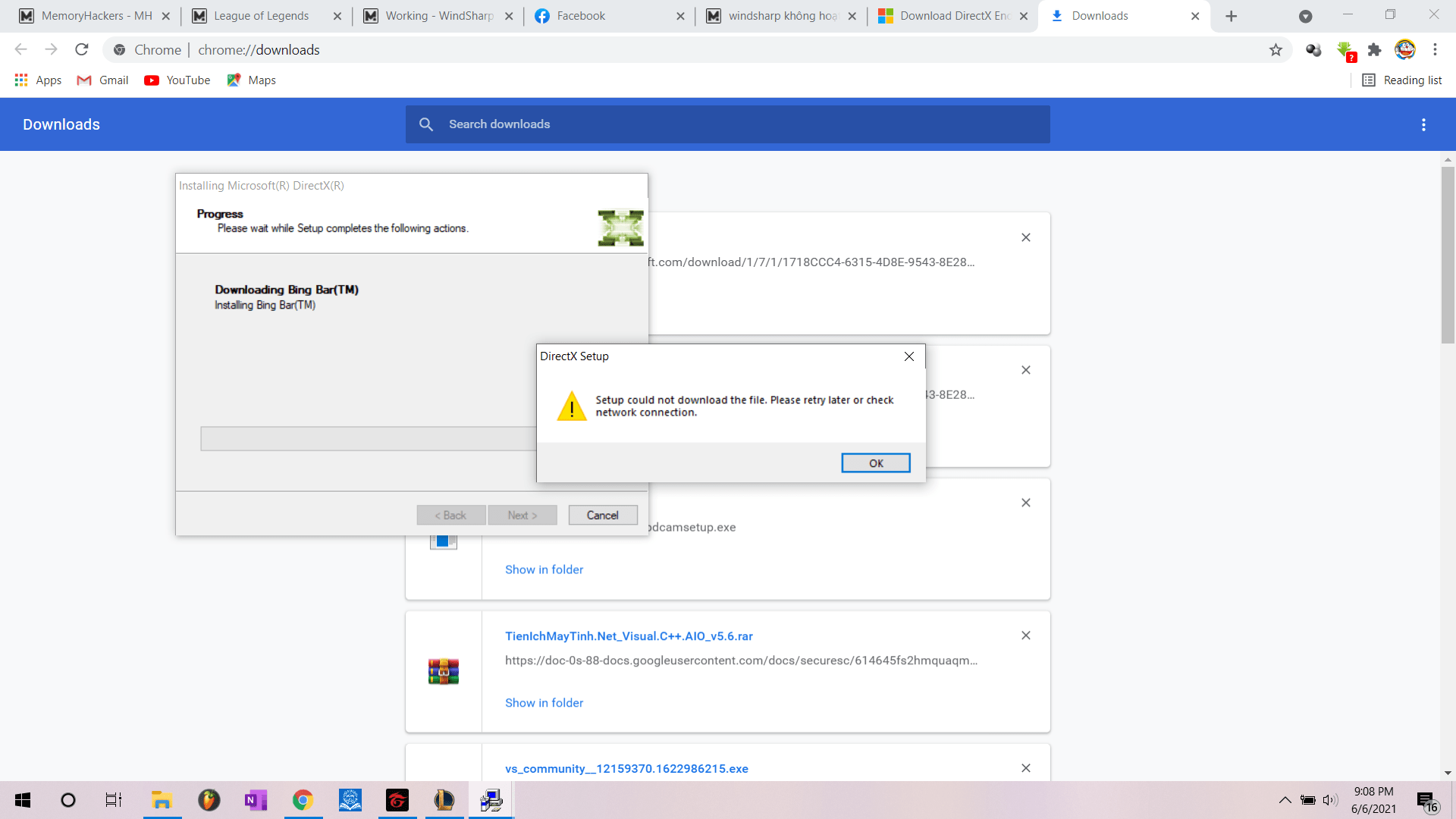Open the clock showing 9:08 PM

point(1373,800)
